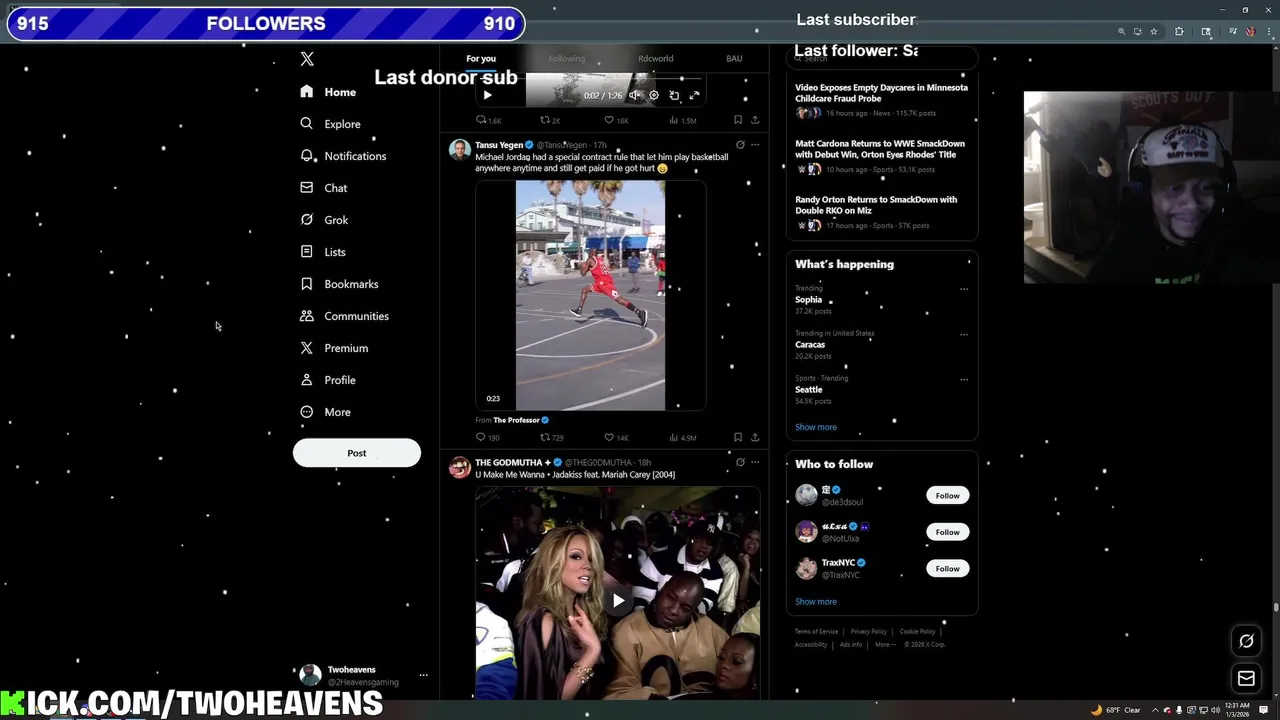View analytics of post with 1.5M views
Screen dimensions: 1280x720
click(x=683, y=120)
